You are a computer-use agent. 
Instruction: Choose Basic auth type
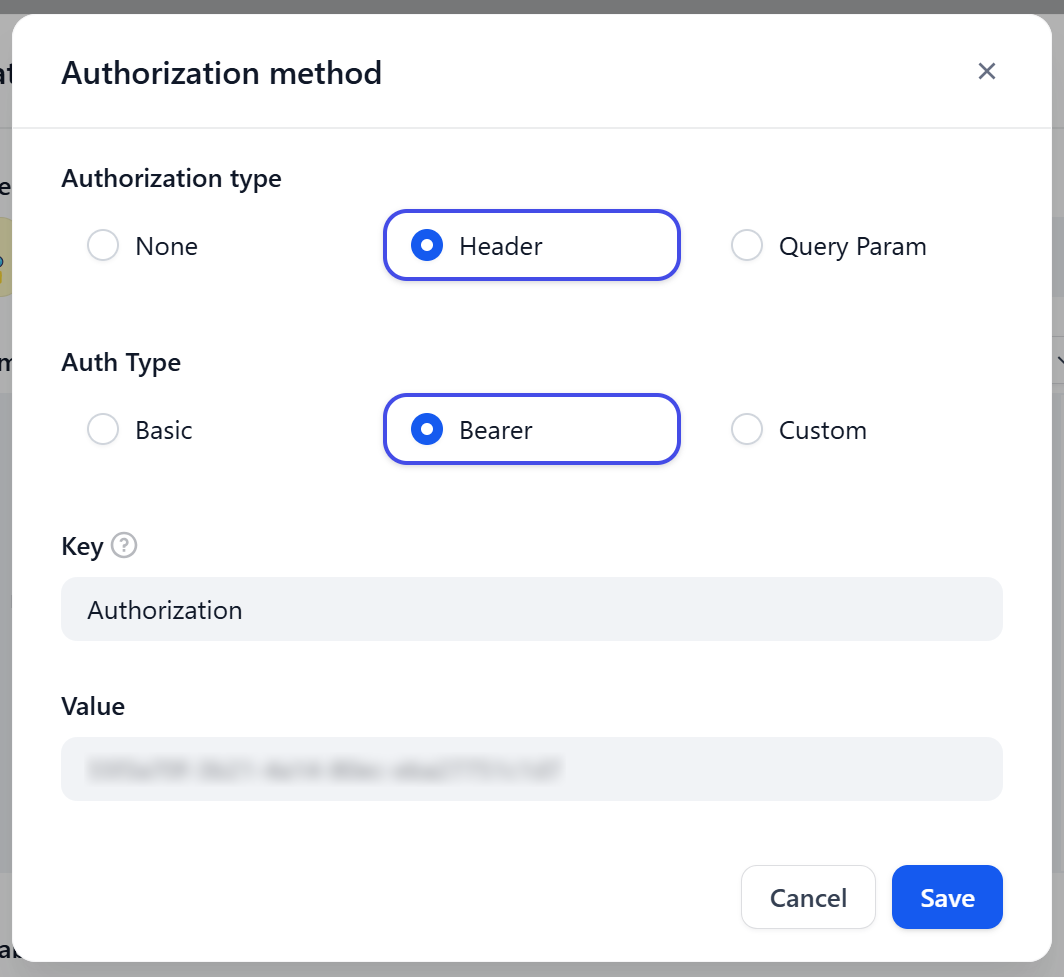click(x=140, y=430)
